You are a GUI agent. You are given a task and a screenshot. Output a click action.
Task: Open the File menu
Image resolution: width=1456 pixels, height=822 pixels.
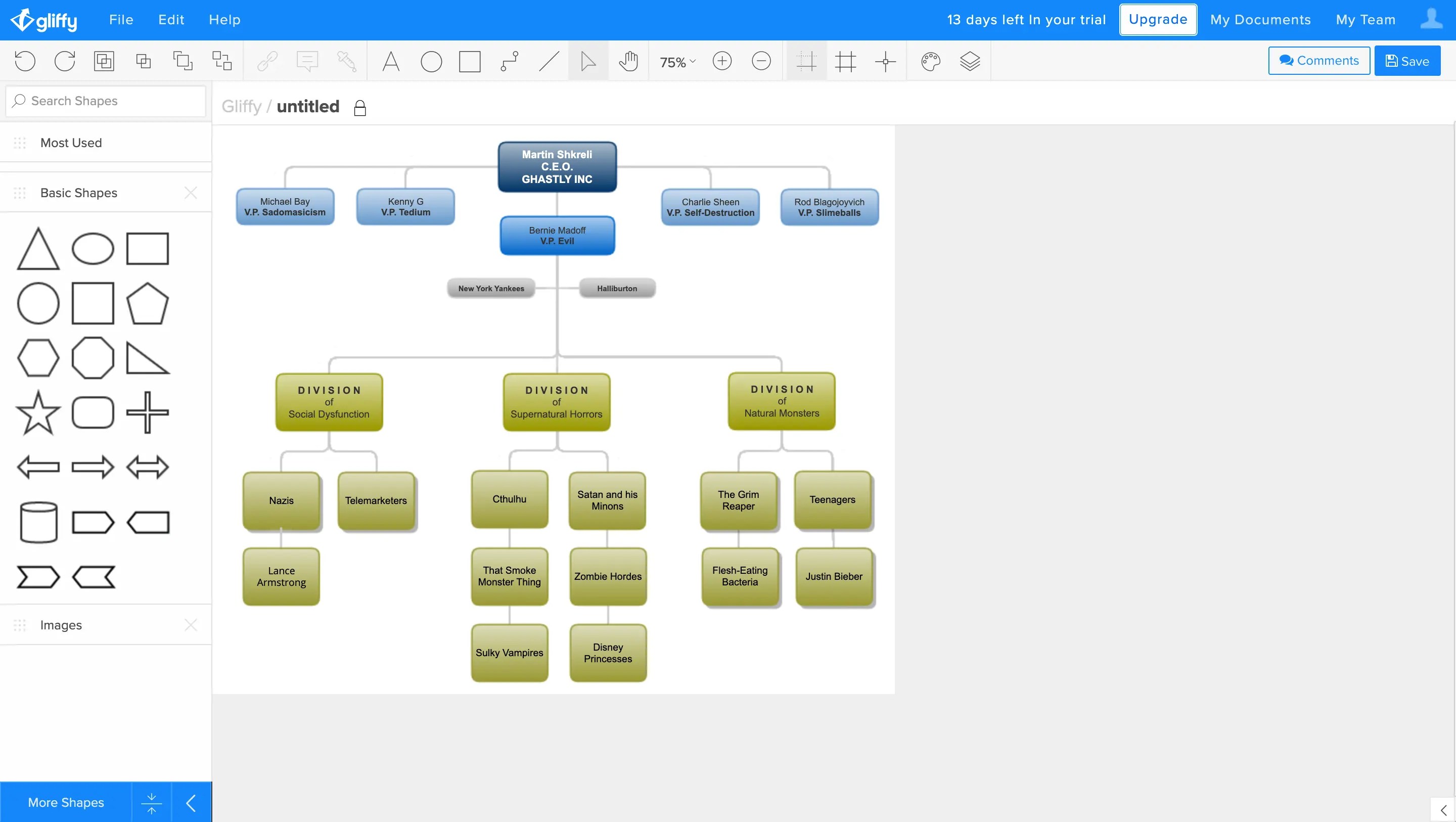(x=121, y=20)
